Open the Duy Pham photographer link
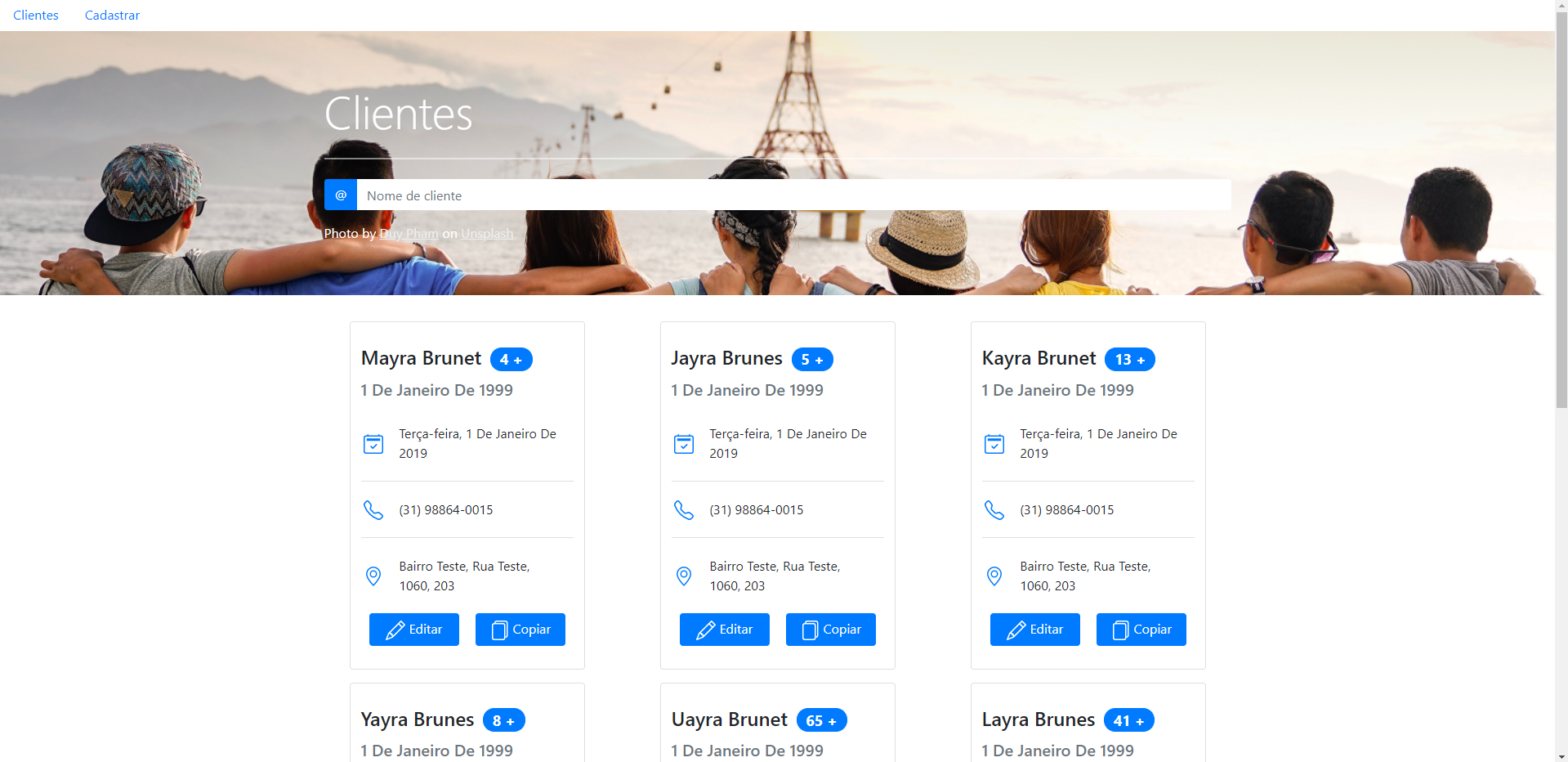Screen dimensions: 1568x762 tap(409, 234)
